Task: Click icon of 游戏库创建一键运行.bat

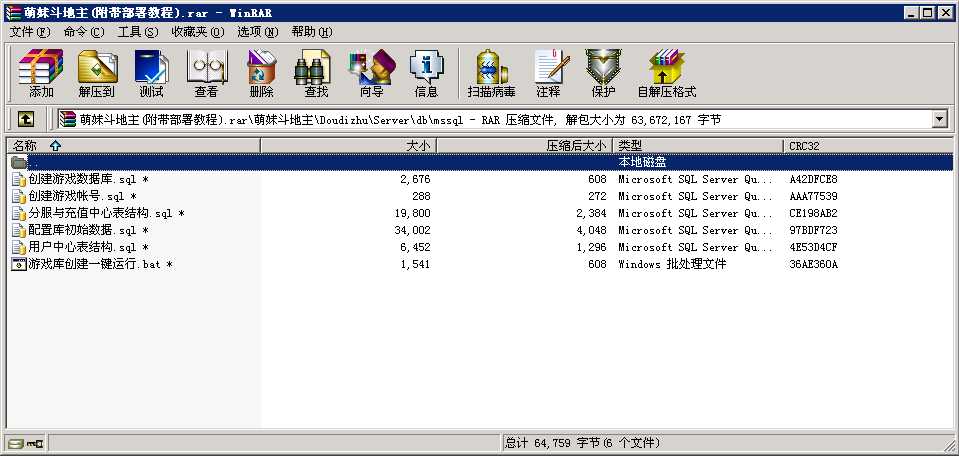Action: [19, 265]
